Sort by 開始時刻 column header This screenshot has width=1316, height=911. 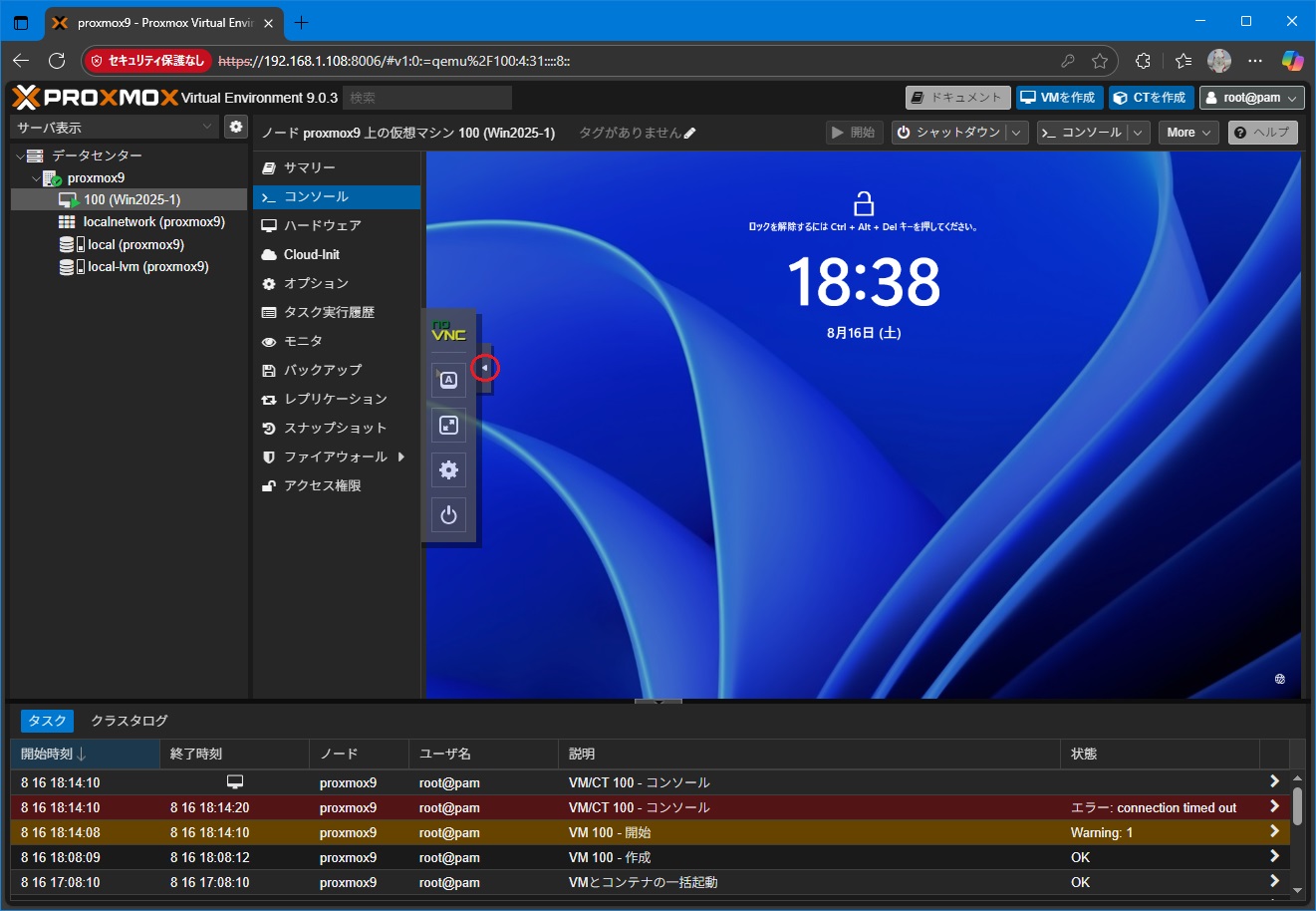pos(85,754)
